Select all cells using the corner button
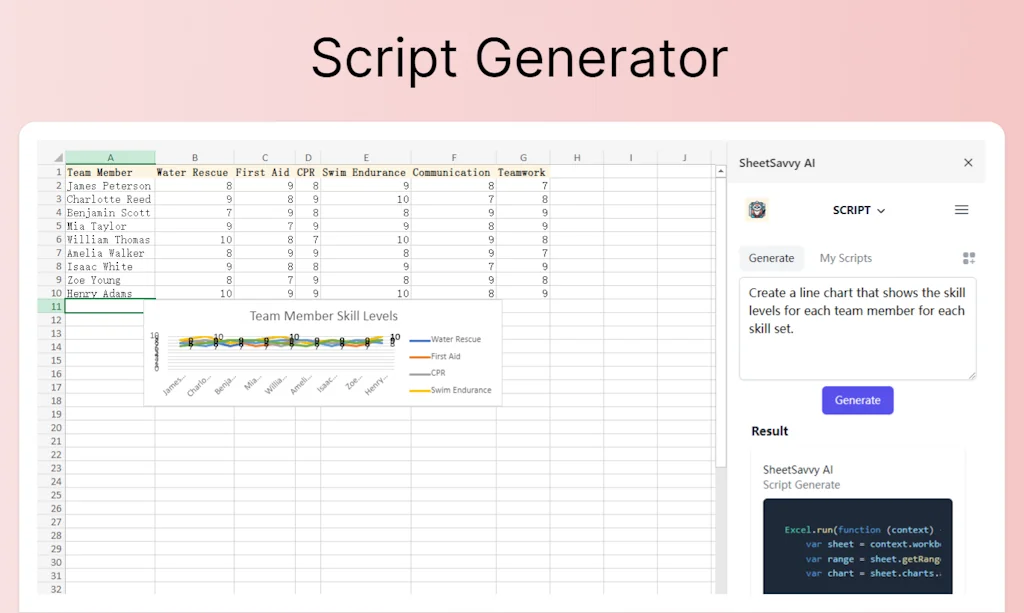Screen dimensions: 1024x613 (x=54, y=158)
